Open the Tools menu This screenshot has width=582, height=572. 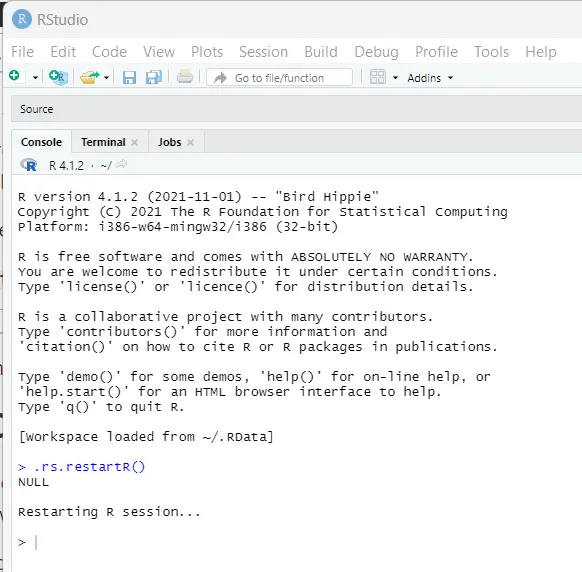tap(491, 52)
